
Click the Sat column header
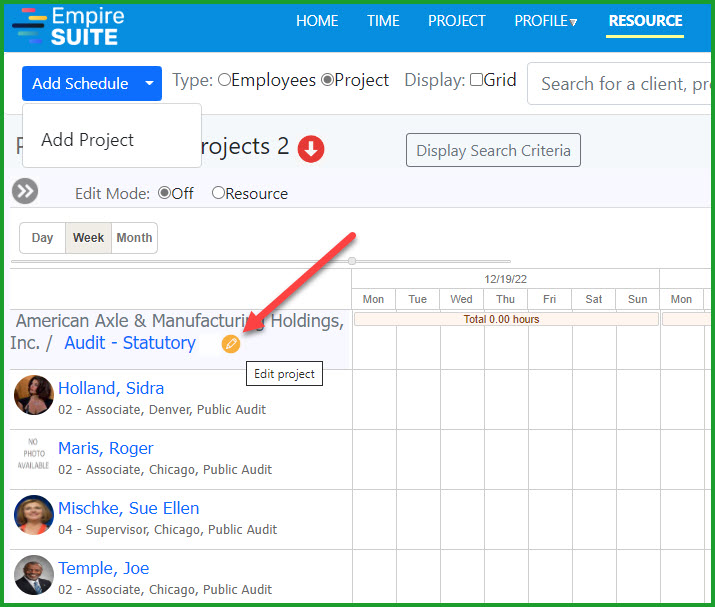click(594, 299)
